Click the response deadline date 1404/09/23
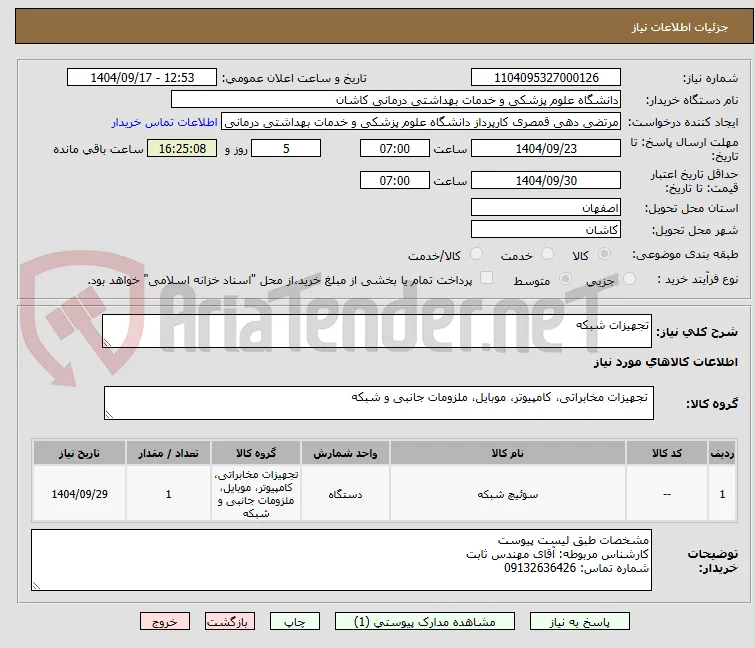Screen dimensions: 755x648 [x=546, y=148]
